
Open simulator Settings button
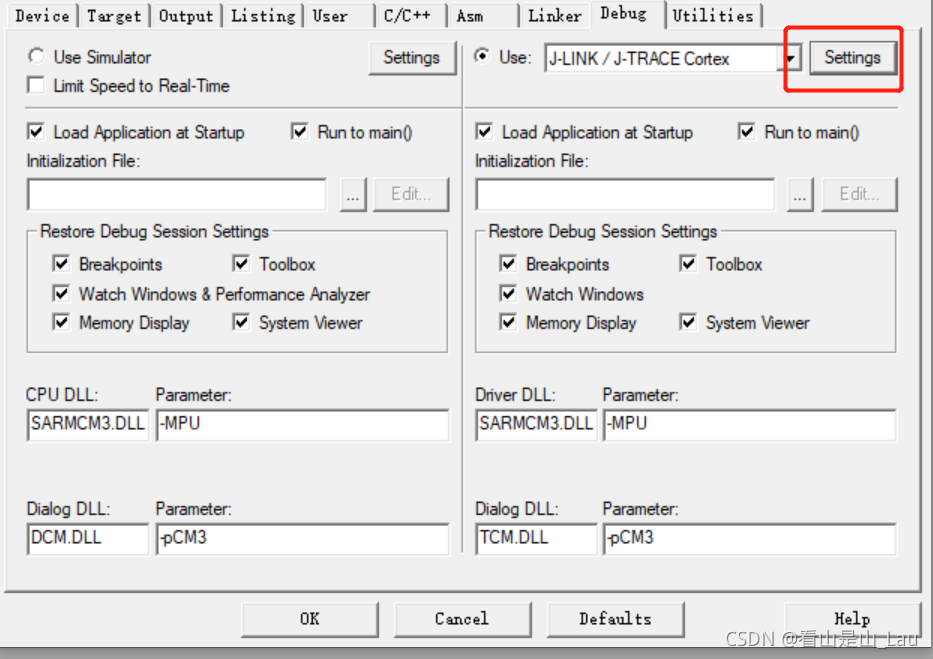(x=412, y=58)
